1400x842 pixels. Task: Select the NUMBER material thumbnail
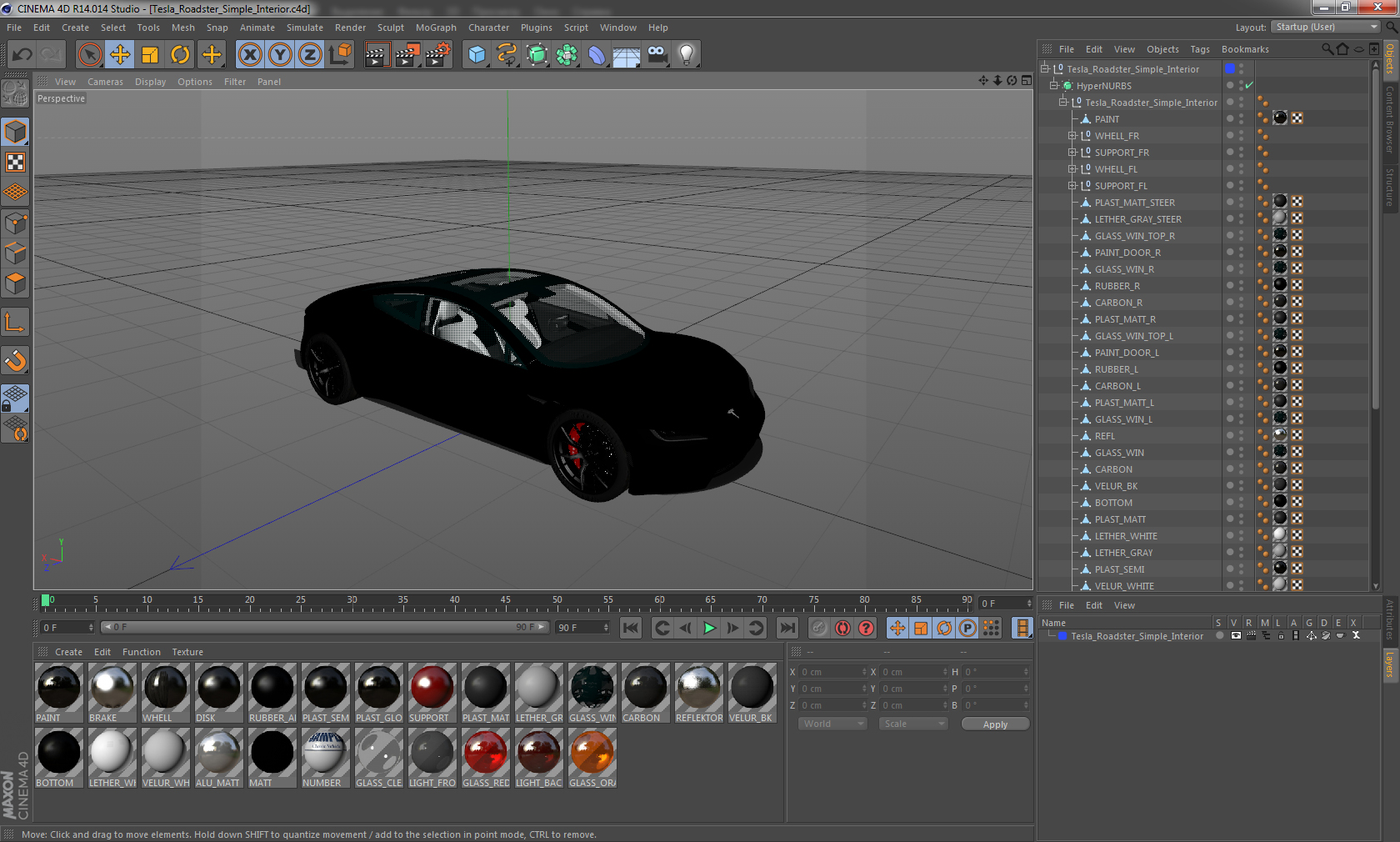pyautogui.click(x=325, y=753)
